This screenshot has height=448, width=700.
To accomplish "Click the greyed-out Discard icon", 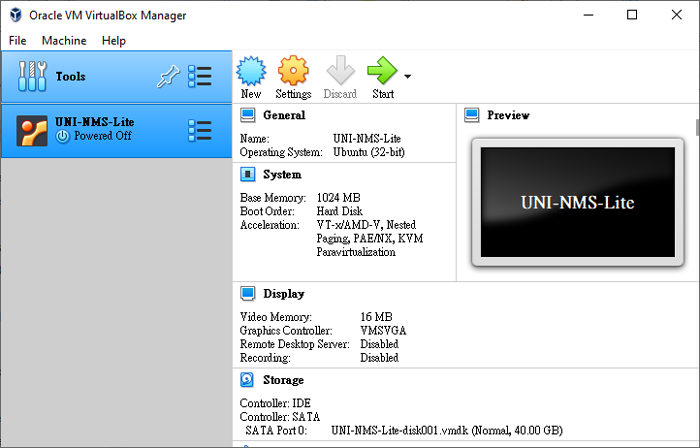I will pos(340,71).
